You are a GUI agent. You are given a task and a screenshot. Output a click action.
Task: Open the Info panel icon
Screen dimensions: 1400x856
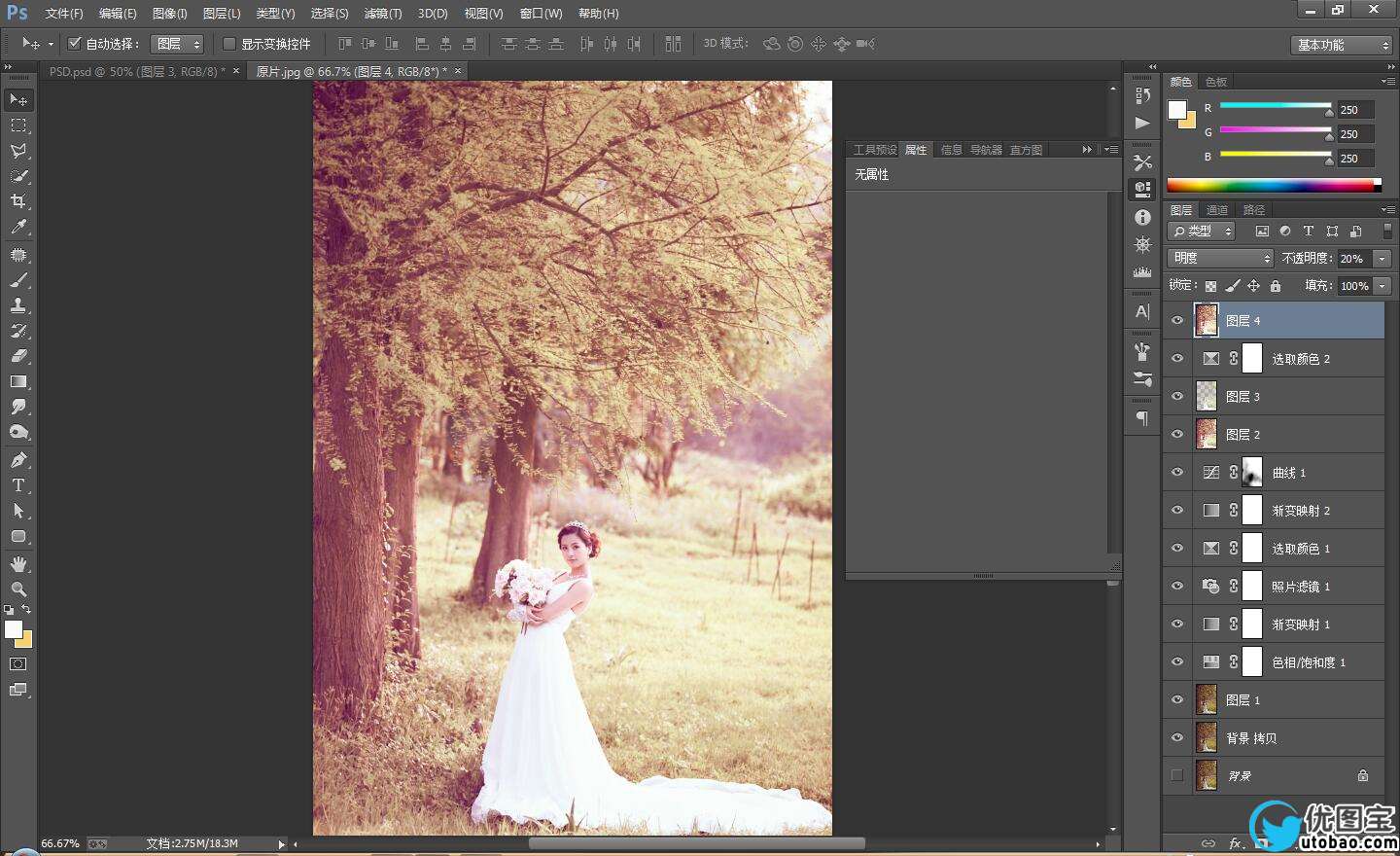pyautogui.click(x=1142, y=217)
